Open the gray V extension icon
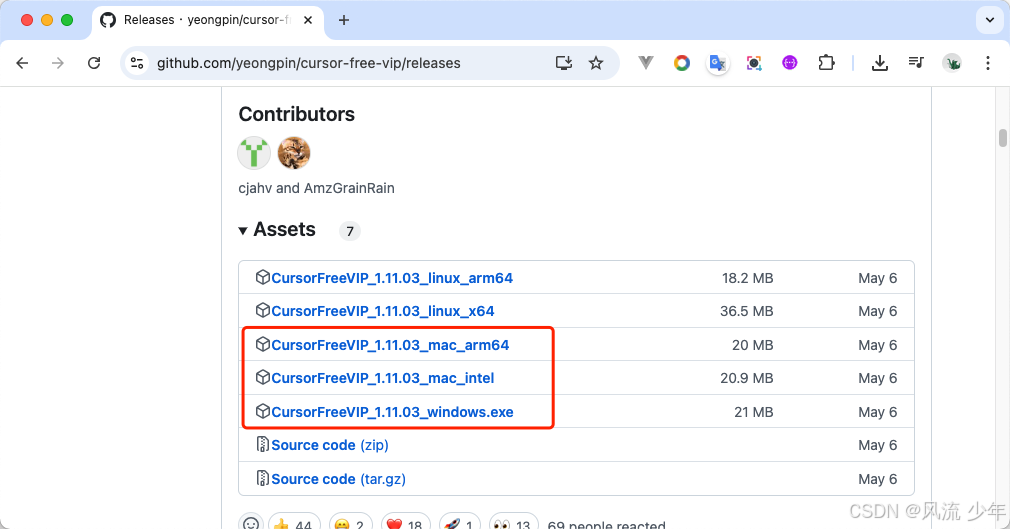Screen dimensions: 1010x529 click(645, 63)
